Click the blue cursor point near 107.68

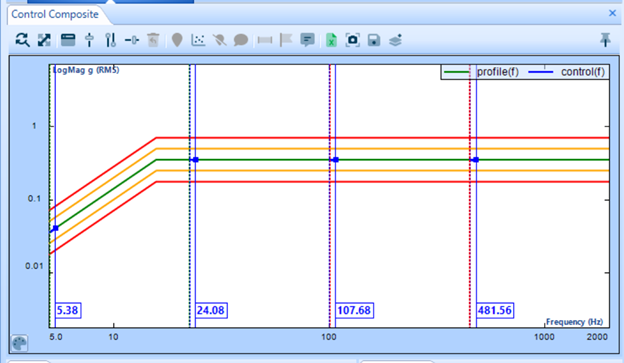335,160
